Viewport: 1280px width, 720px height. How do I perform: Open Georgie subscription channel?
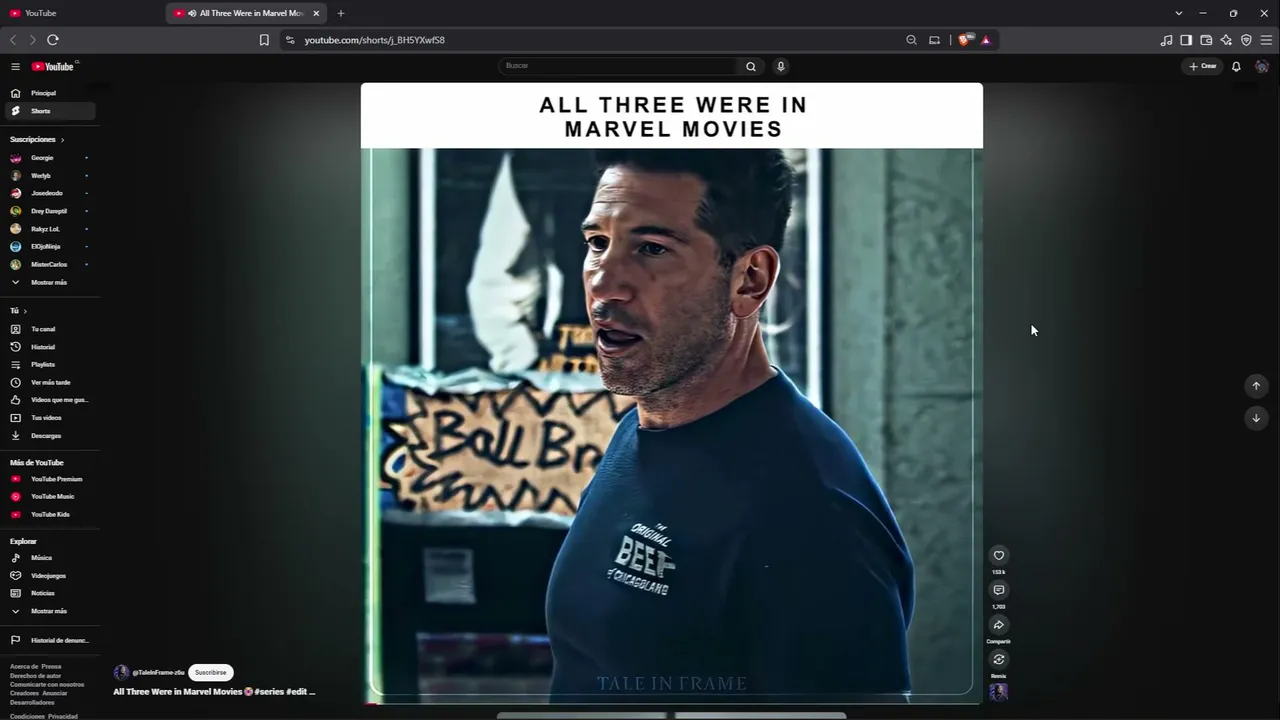tap(51, 158)
